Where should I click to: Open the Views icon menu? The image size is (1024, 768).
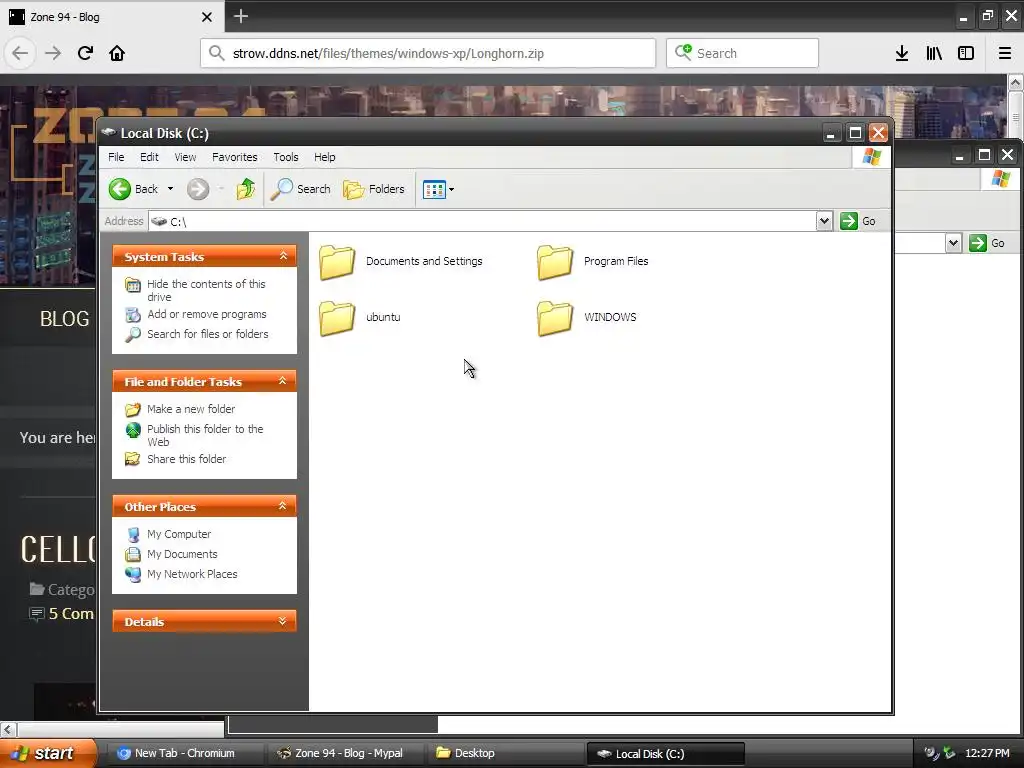[x=434, y=190]
